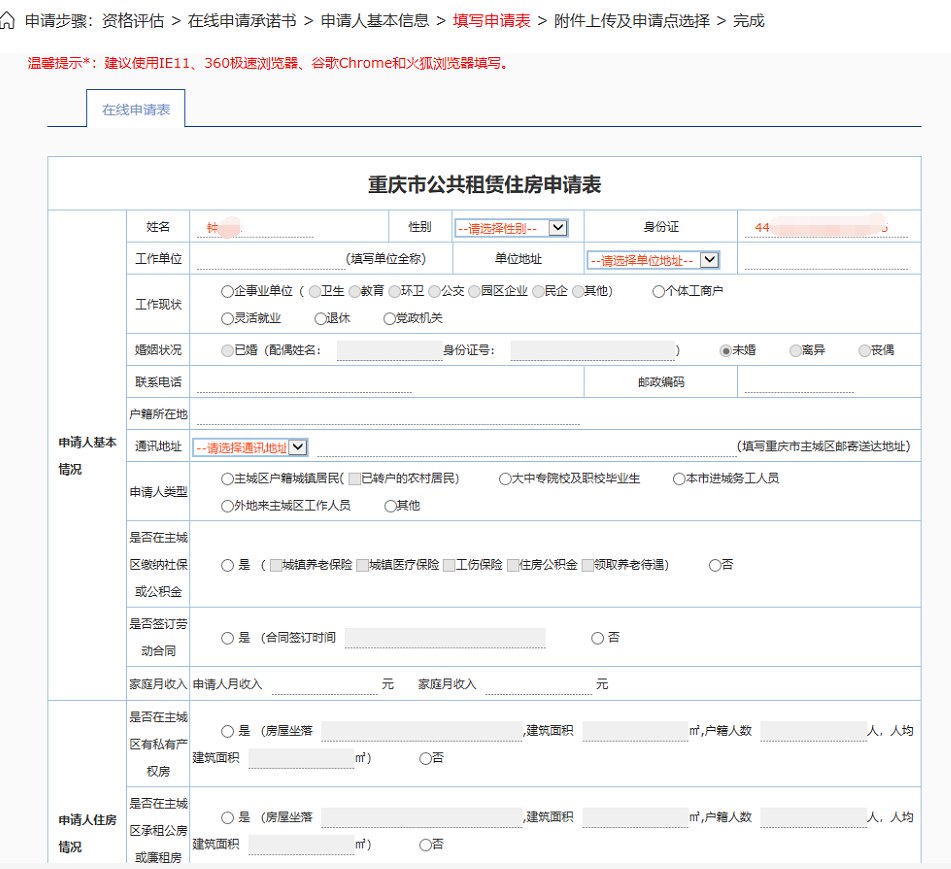The image size is (951, 869).
Task: Check the 已转户的农村居民 box
Action: (x=354, y=479)
